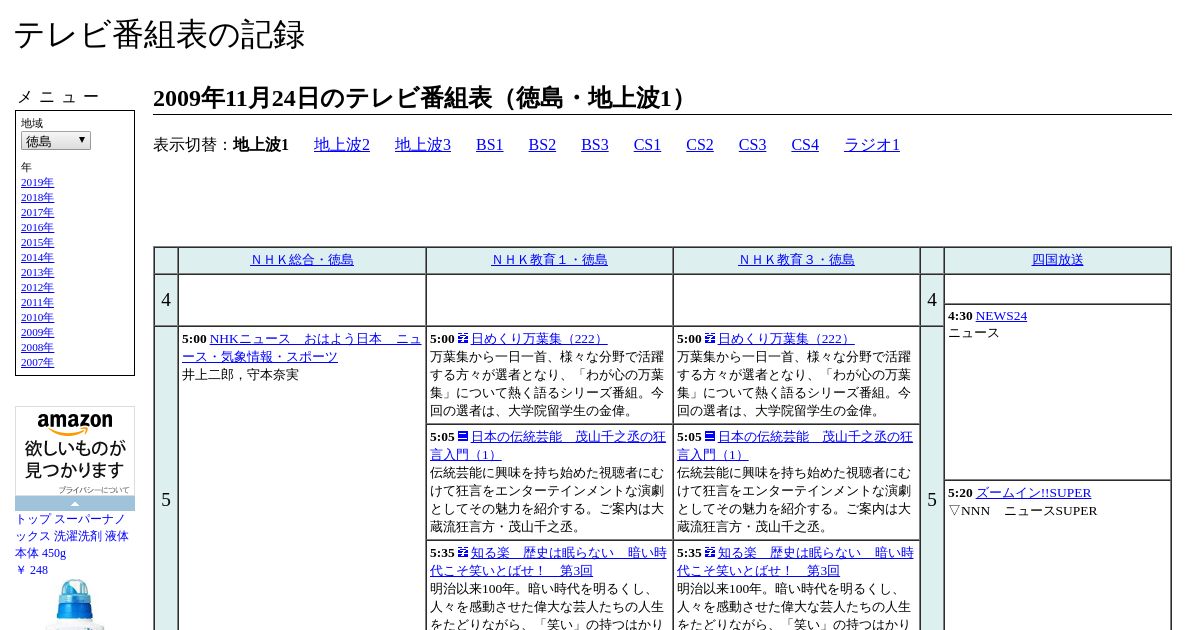Viewport: 1200px width, 630px height.
Task: Open 知る楽 歴史は眠らない in ＮＨＫ教育３ column
Action: [x=795, y=562]
